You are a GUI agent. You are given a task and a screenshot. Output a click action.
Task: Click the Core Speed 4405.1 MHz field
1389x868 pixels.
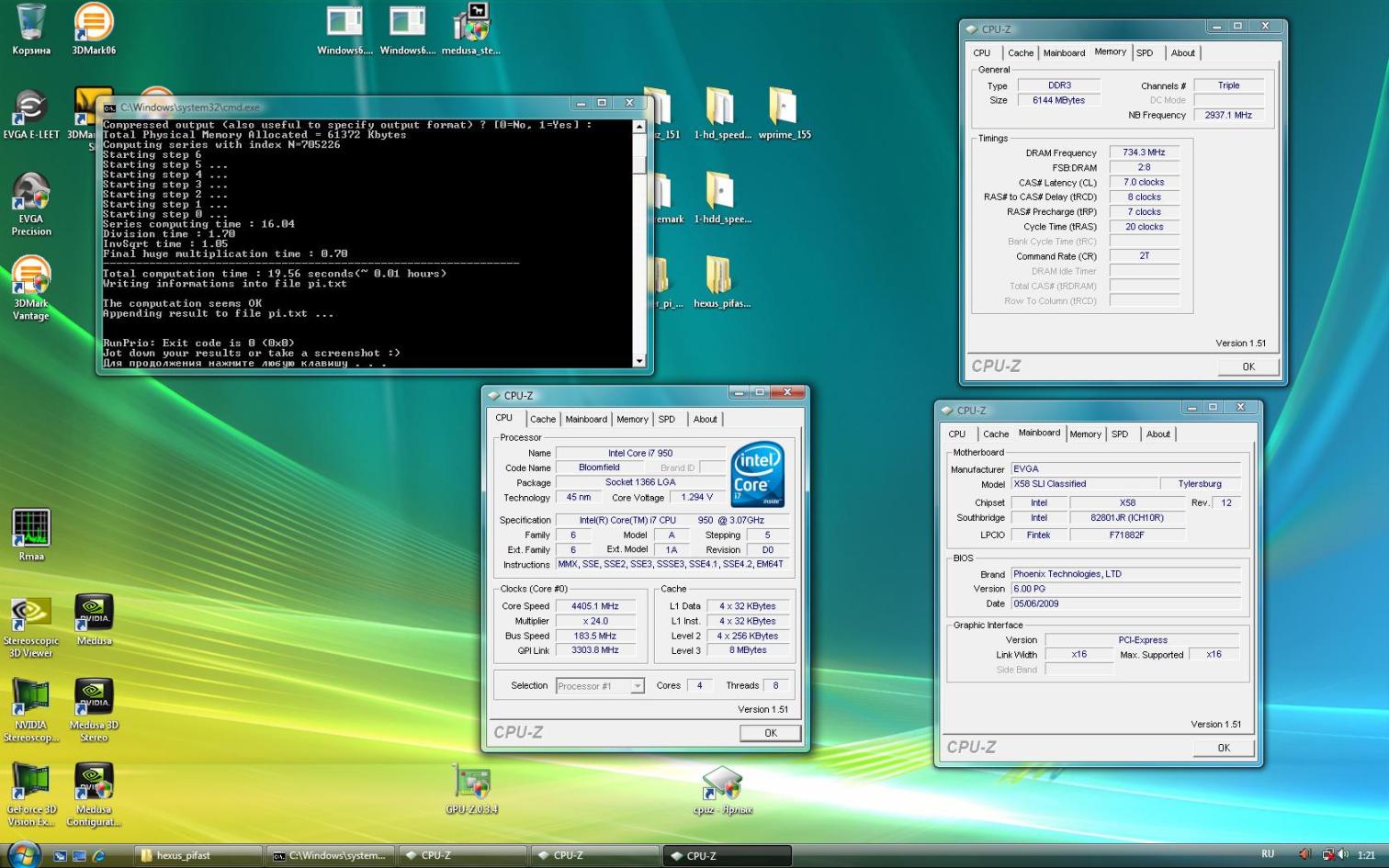pyautogui.click(x=595, y=606)
